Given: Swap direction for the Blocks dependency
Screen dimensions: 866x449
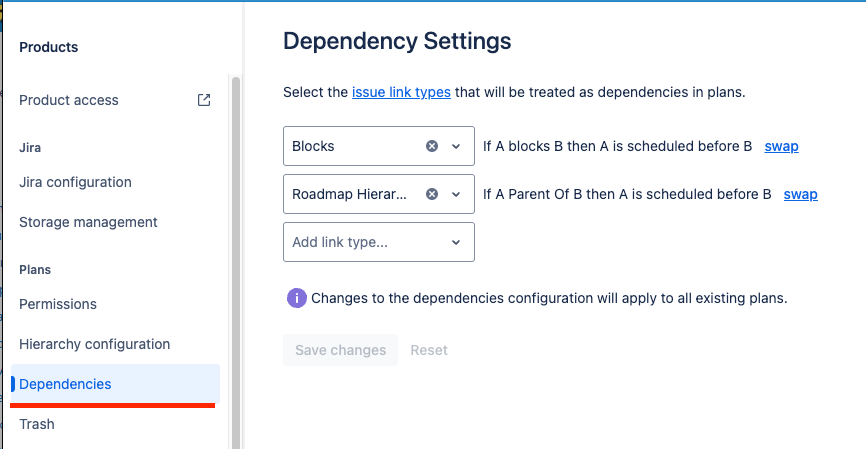Looking at the screenshot, I should tap(781, 146).
